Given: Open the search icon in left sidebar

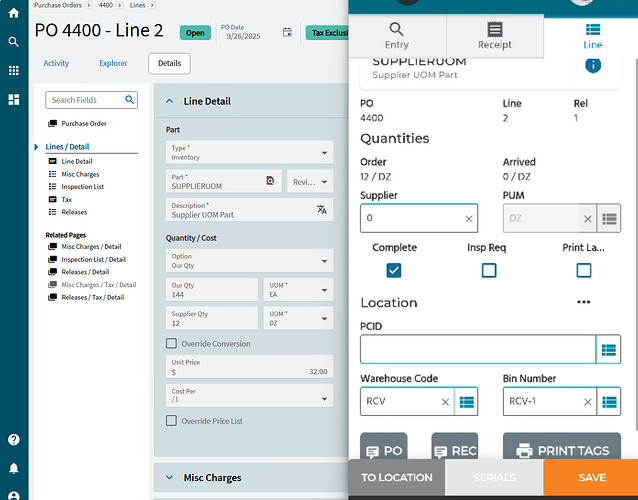Looking at the screenshot, I should [x=14, y=42].
